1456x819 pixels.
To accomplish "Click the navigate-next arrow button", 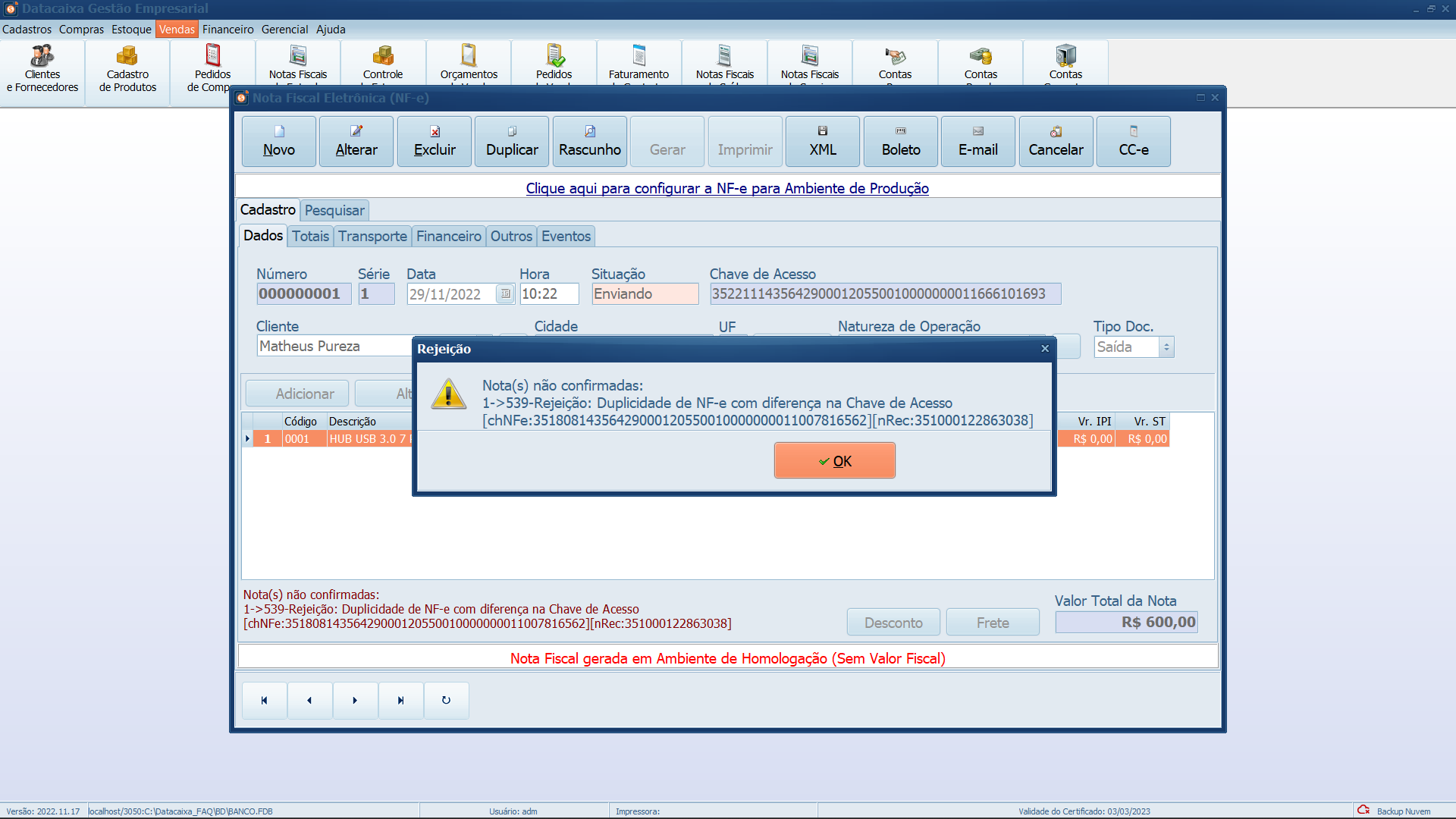I will point(355,700).
